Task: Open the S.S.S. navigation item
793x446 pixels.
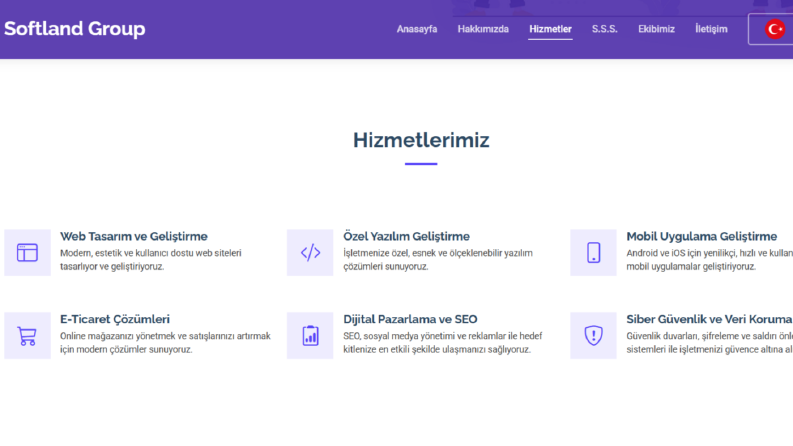Action: pyautogui.click(x=604, y=29)
